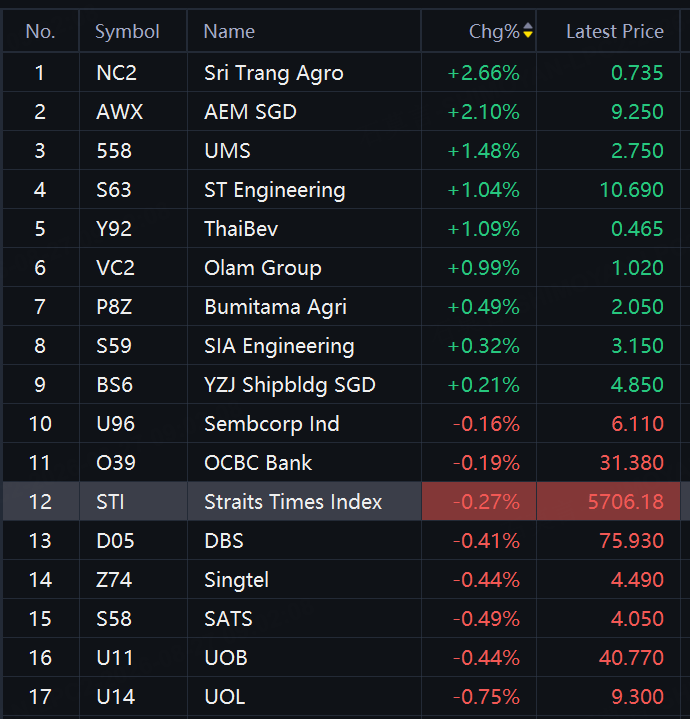
Task: Click the Chg% column header label
Action: coord(494,31)
